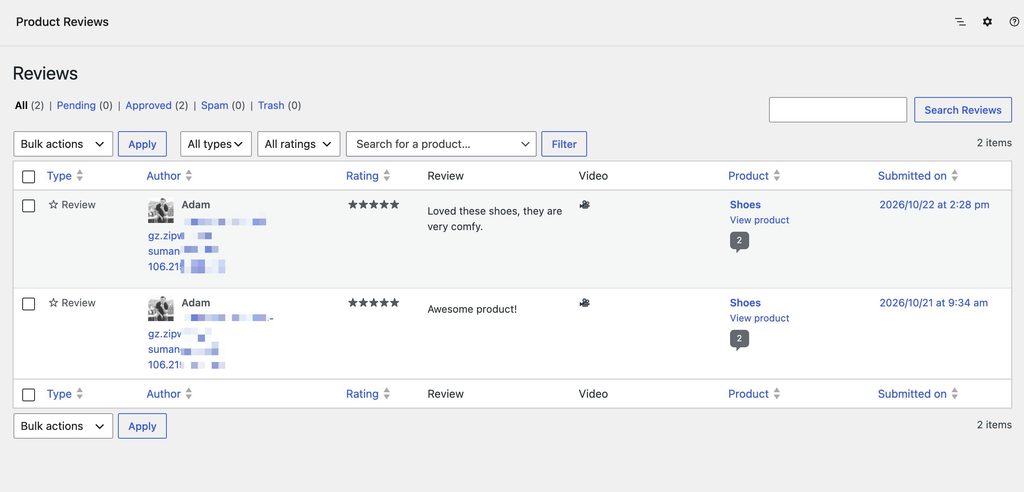Open bottom Bulk actions dropdown
This screenshot has height=492, width=1024.
click(63, 426)
